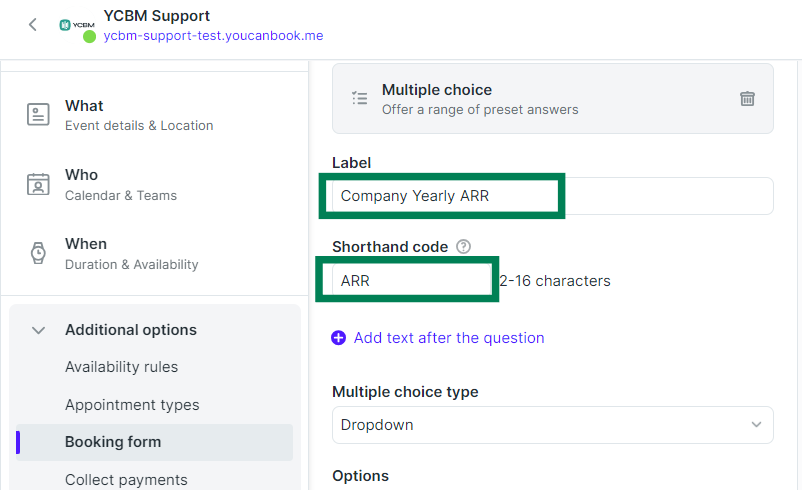
Task: Click the What section card icon
Action: click(38, 115)
